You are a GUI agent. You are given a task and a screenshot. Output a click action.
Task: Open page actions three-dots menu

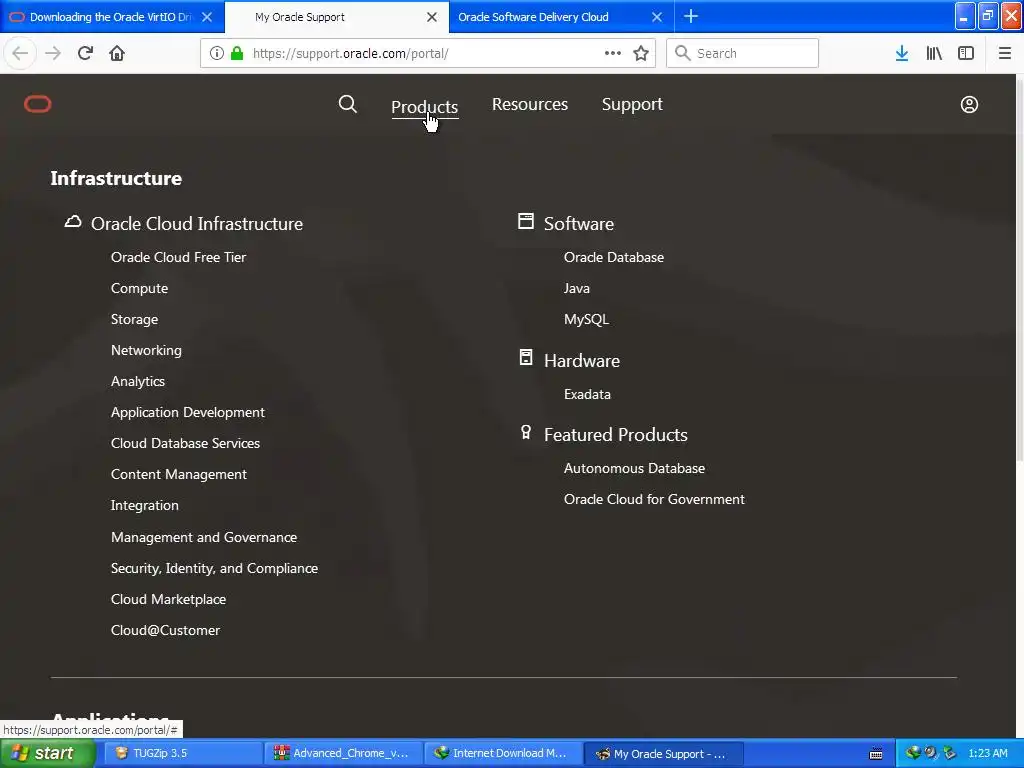point(613,54)
